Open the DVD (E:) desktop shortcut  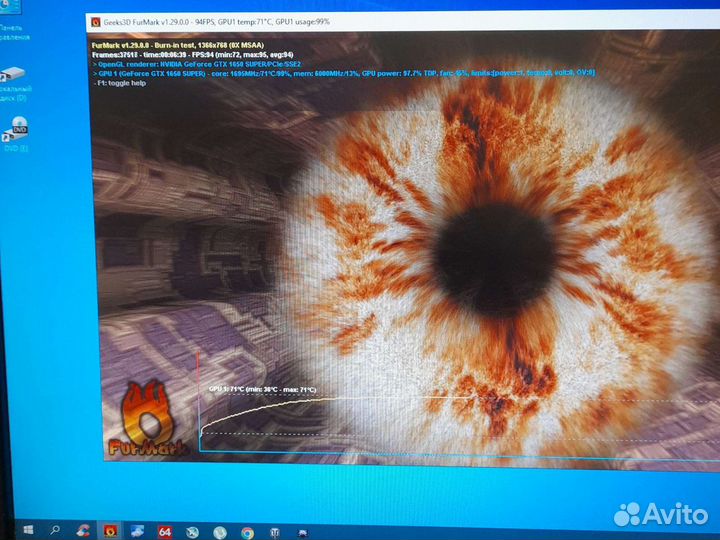pyautogui.click(x=16, y=134)
